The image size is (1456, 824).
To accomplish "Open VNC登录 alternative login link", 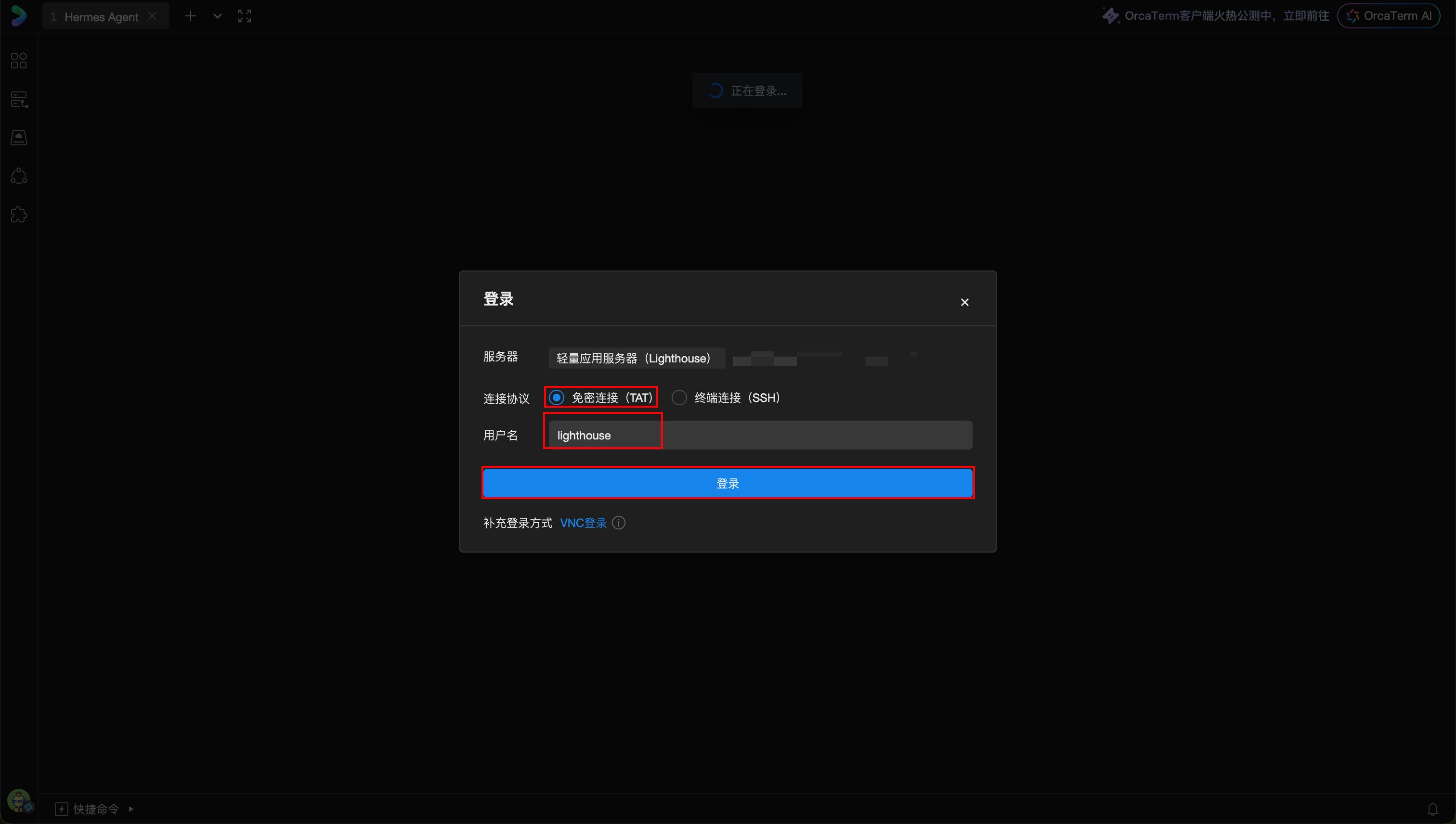I will 583,522.
